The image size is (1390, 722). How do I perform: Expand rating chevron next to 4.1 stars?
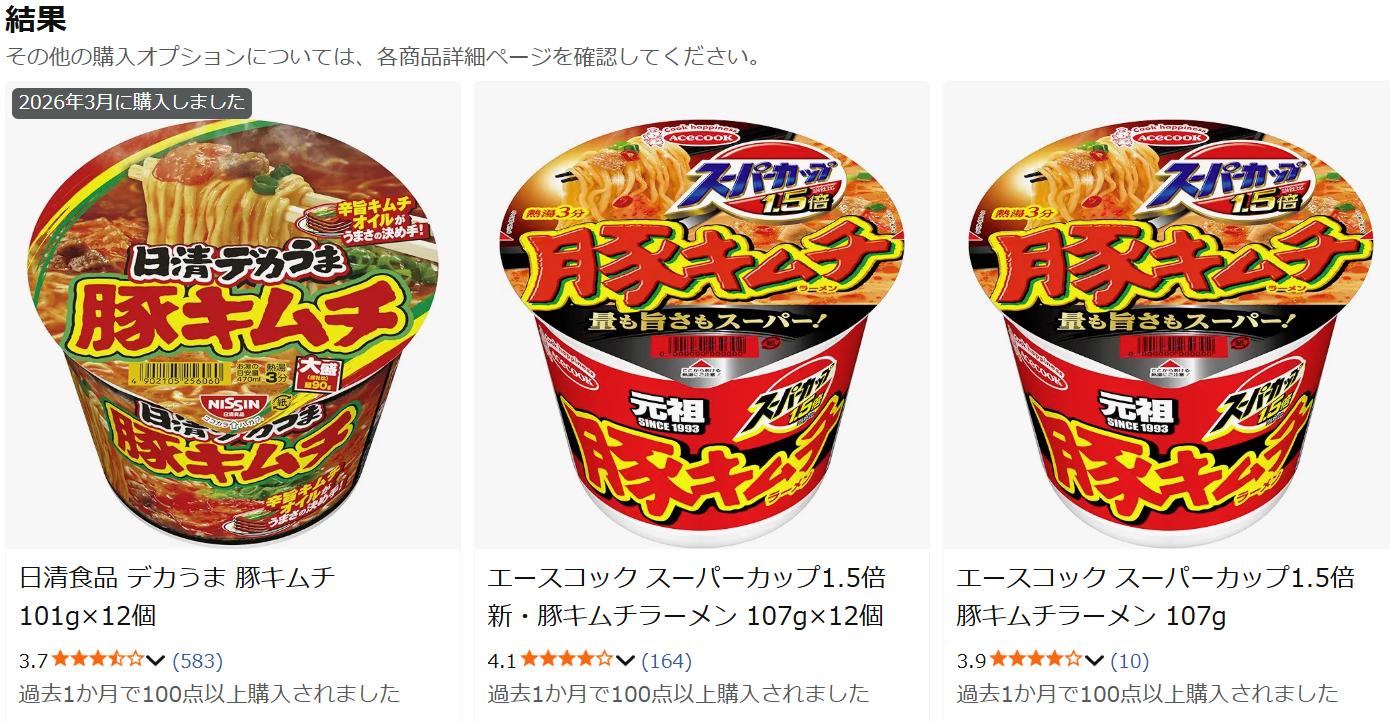625,660
